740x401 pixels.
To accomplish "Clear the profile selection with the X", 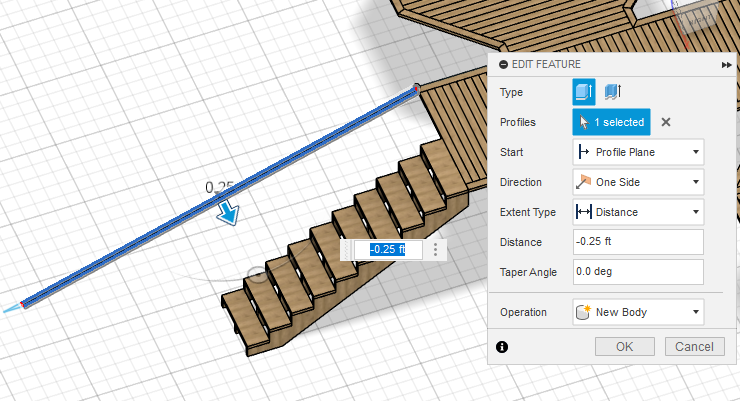I will click(x=666, y=122).
